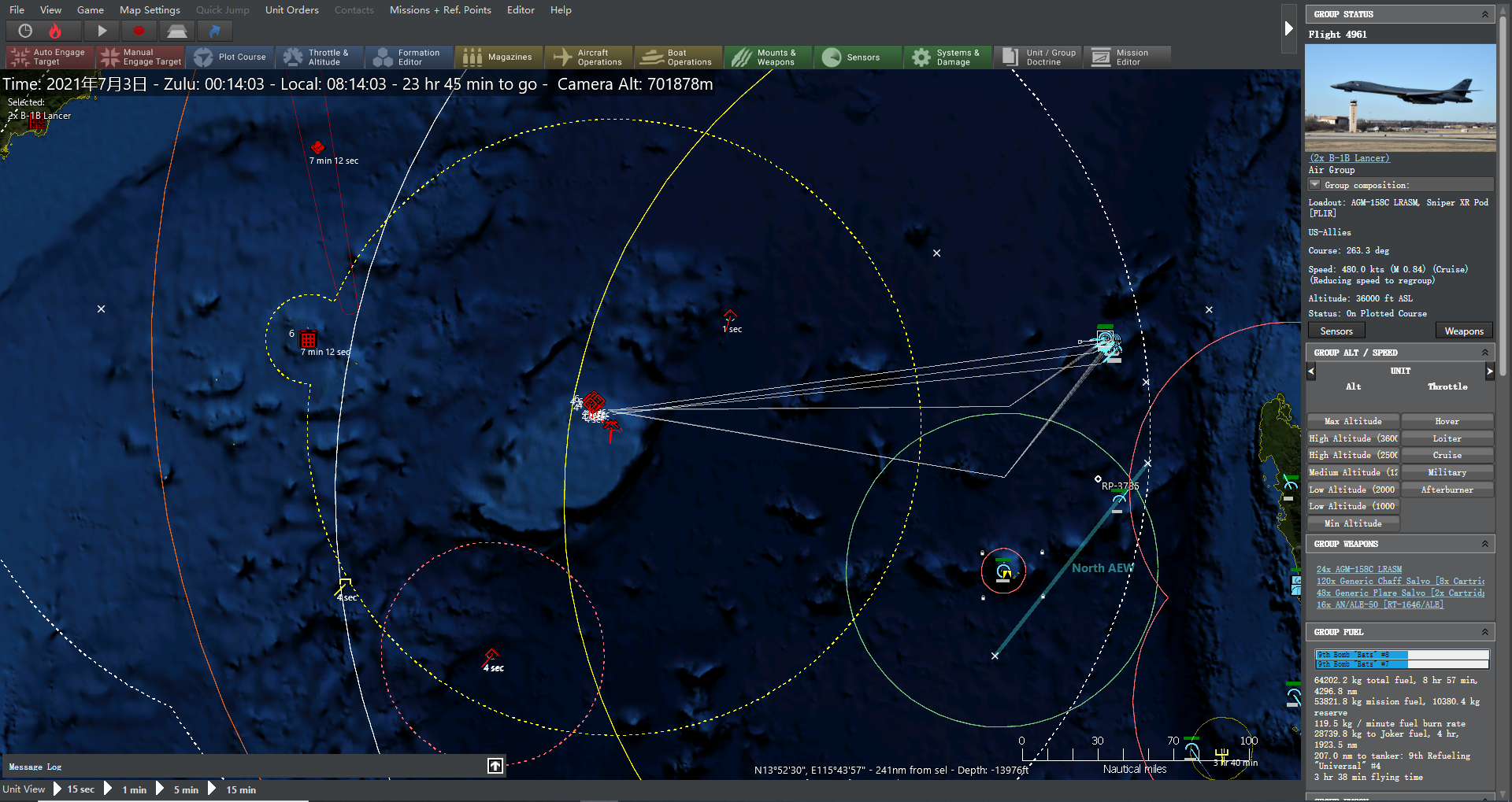Open Unit Orders menu

click(292, 10)
